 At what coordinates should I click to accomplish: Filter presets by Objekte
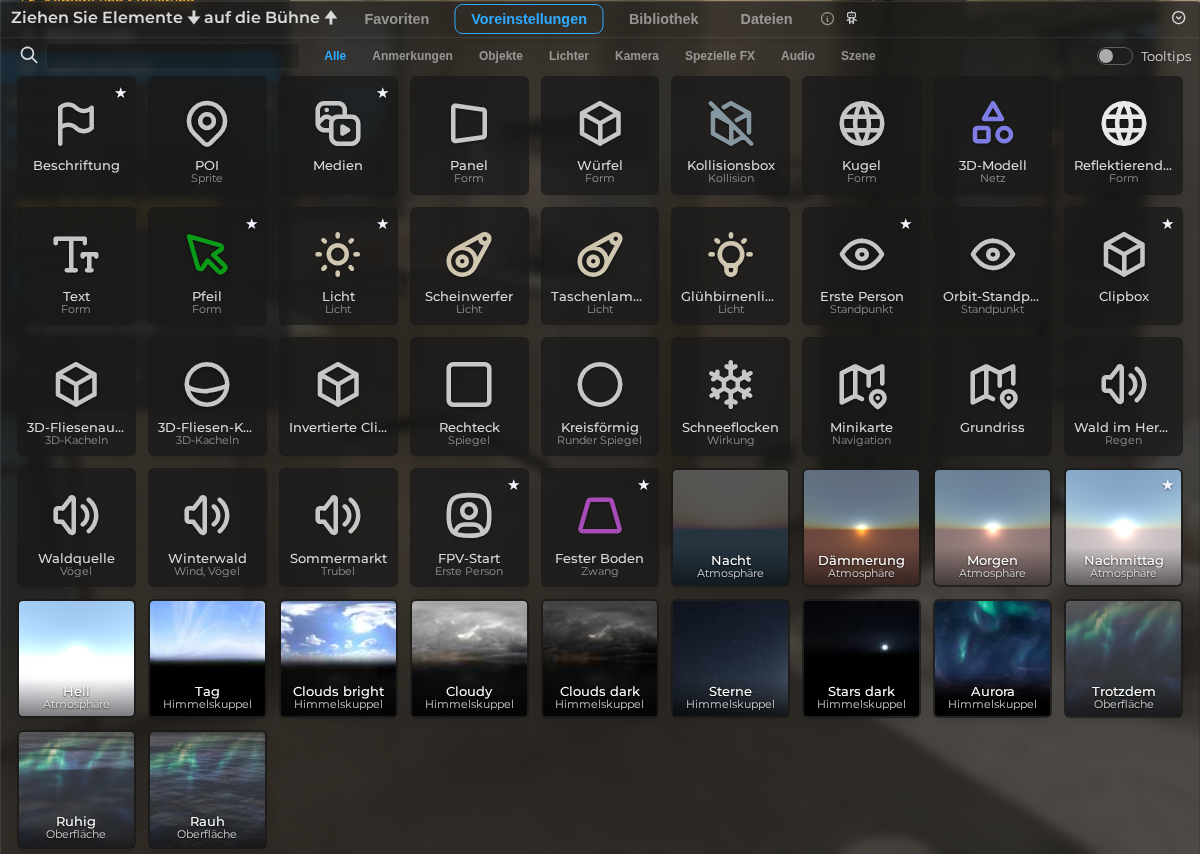tap(501, 56)
